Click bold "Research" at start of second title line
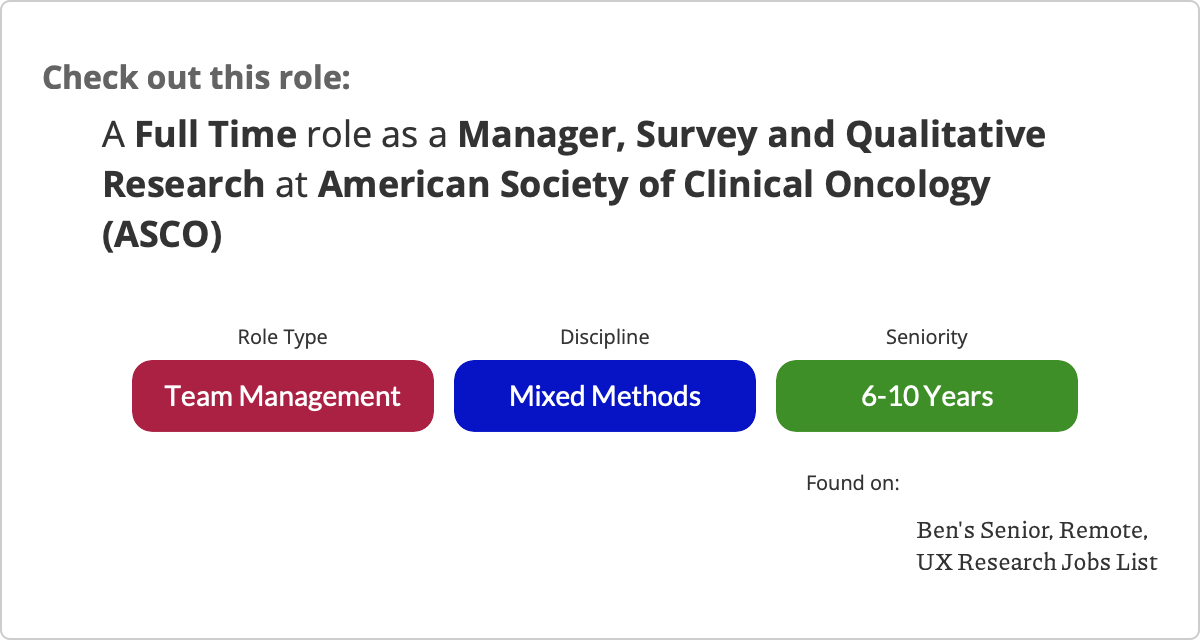Screen dimensions: 1200x640 183,185
